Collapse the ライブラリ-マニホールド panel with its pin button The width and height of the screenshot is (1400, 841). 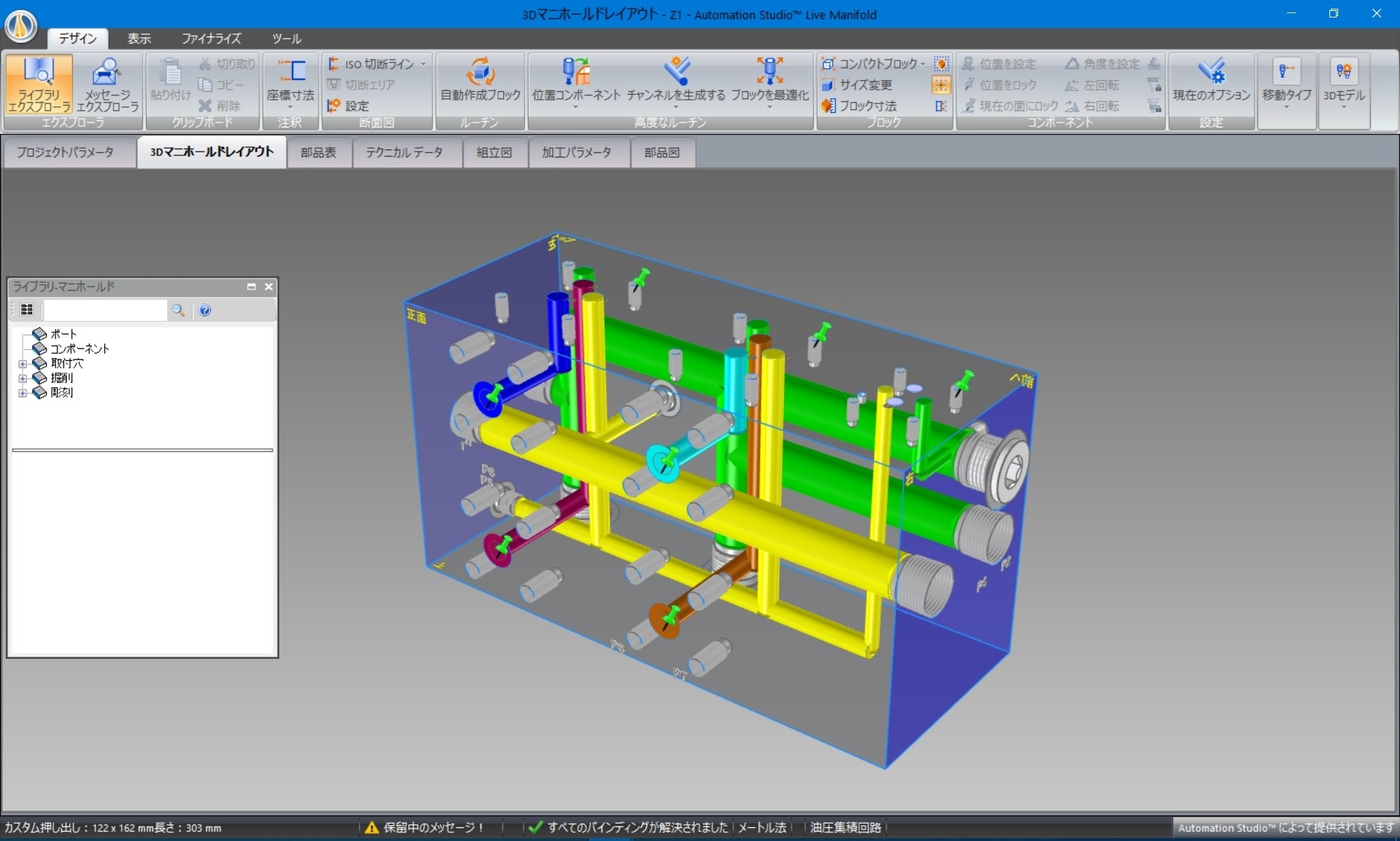click(251, 286)
